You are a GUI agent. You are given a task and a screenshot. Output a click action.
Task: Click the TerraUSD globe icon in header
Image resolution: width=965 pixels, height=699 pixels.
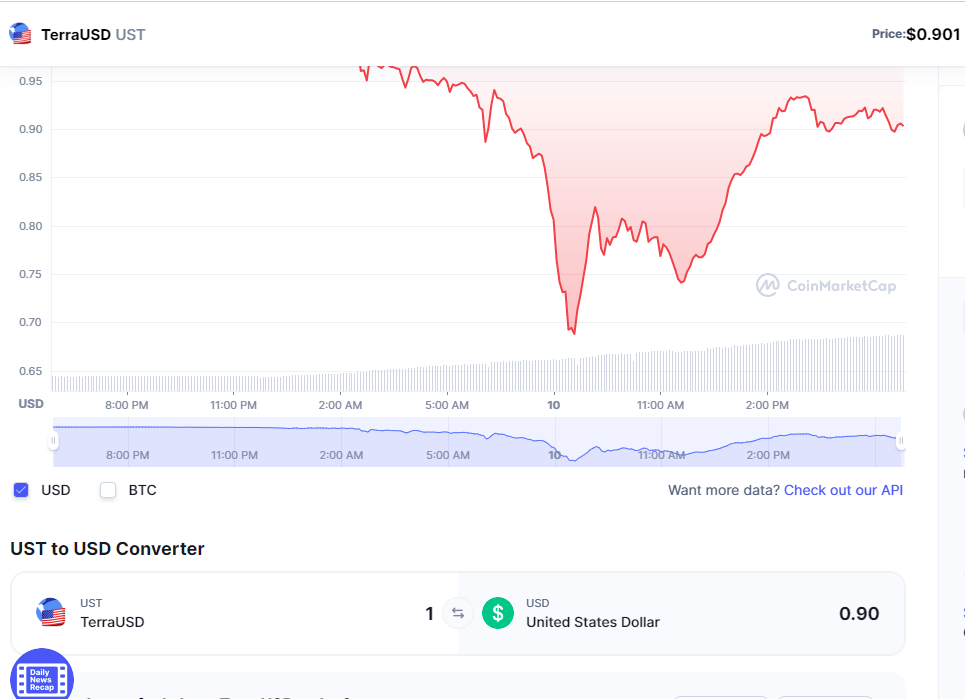pyautogui.click(x=20, y=34)
